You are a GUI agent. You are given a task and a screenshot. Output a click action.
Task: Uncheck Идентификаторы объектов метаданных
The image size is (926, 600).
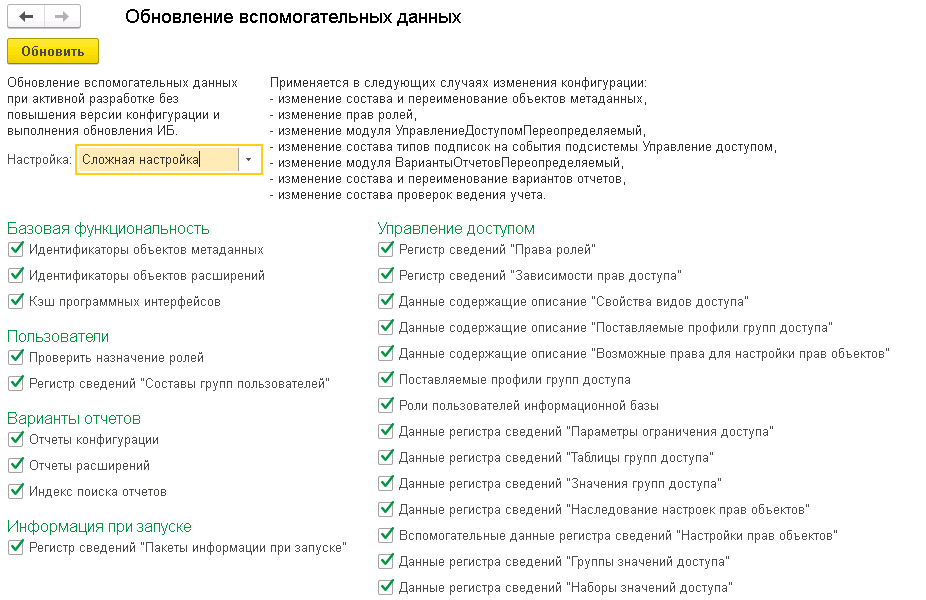[16, 249]
